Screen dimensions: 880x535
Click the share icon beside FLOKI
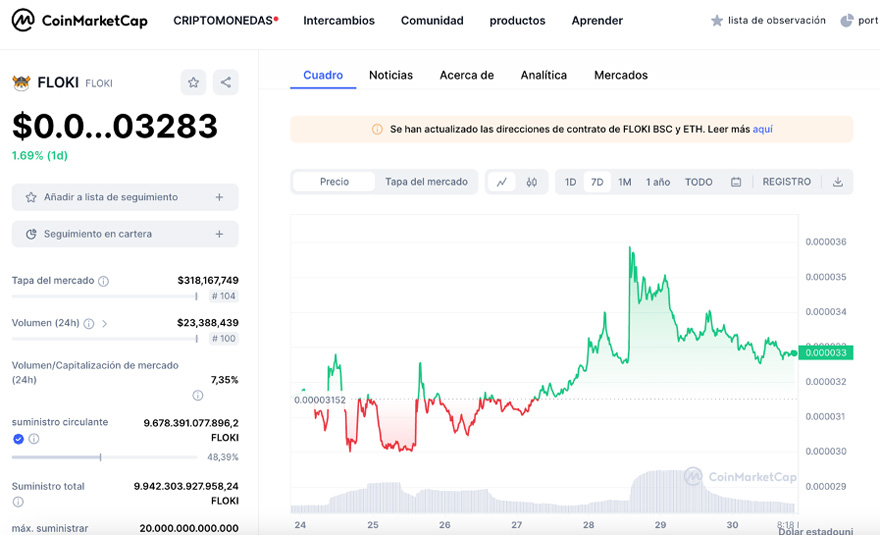pyautogui.click(x=225, y=83)
